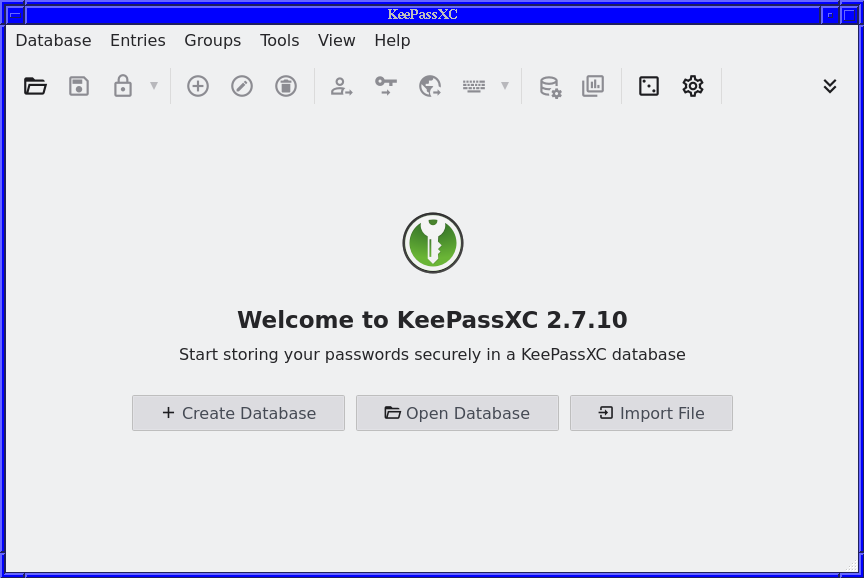The height and width of the screenshot is (578, 864).
Task: Open the Tools menu
Action: [x=279, y=40]
